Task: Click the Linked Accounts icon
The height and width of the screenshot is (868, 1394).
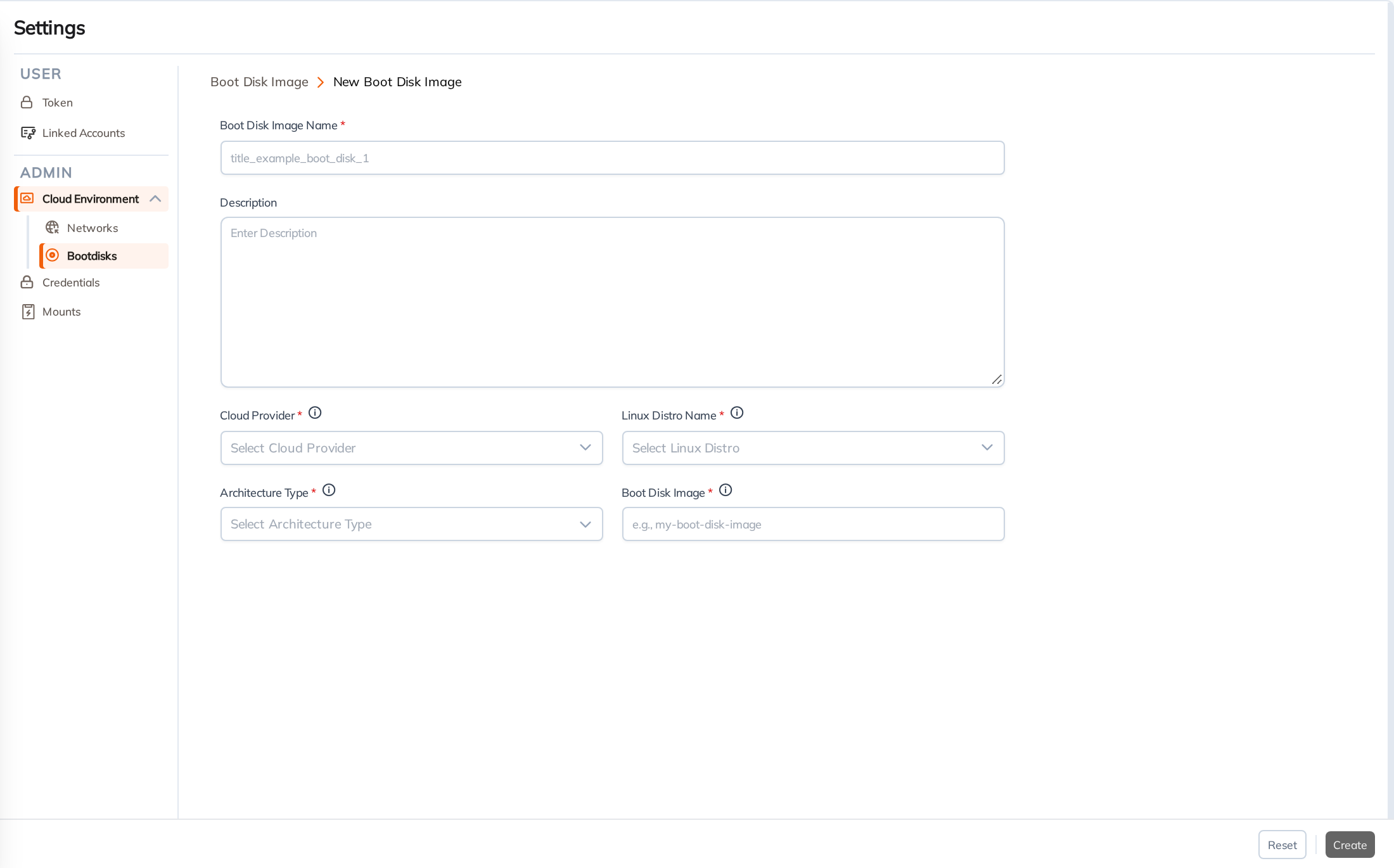Action: coord(28,132)
